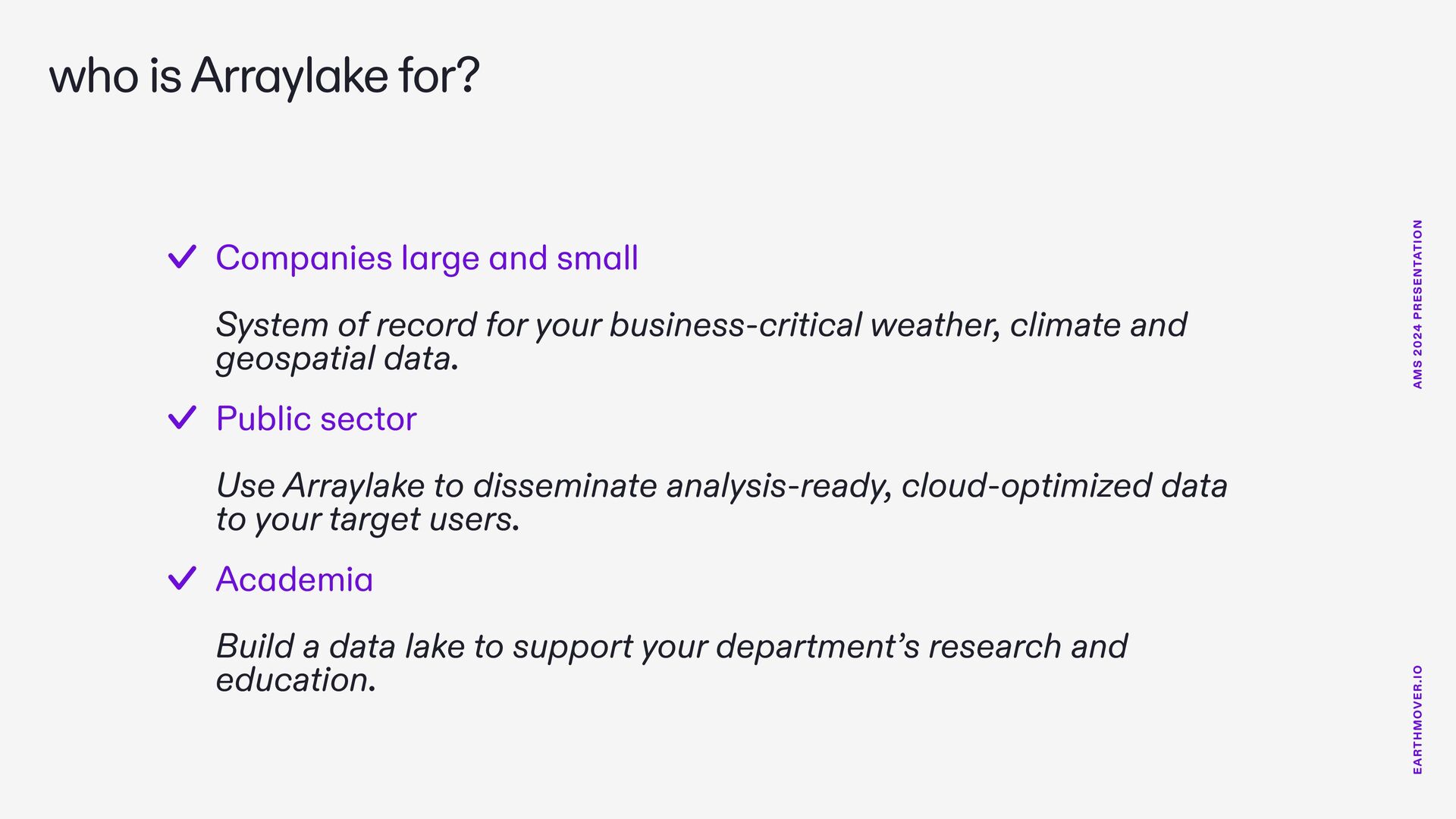Click 'analysis-ready' in the Public sector description
The width and height of the screenshot is (1456, 819).
(x=779, y=487)
